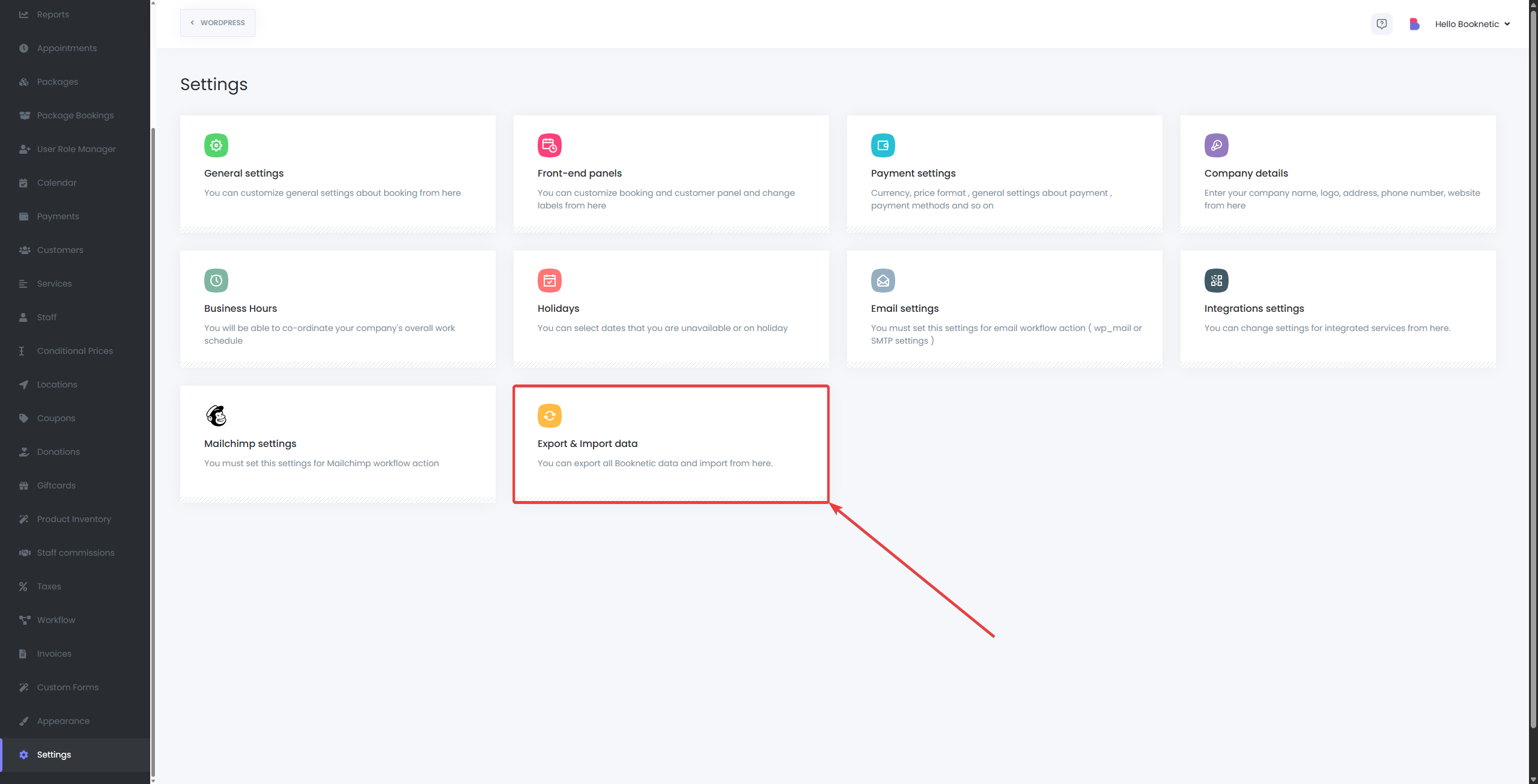Open Custom Forms in the sidebar
The width and height of the screenshot is (1538, 784).
click(x=75, y=687)
